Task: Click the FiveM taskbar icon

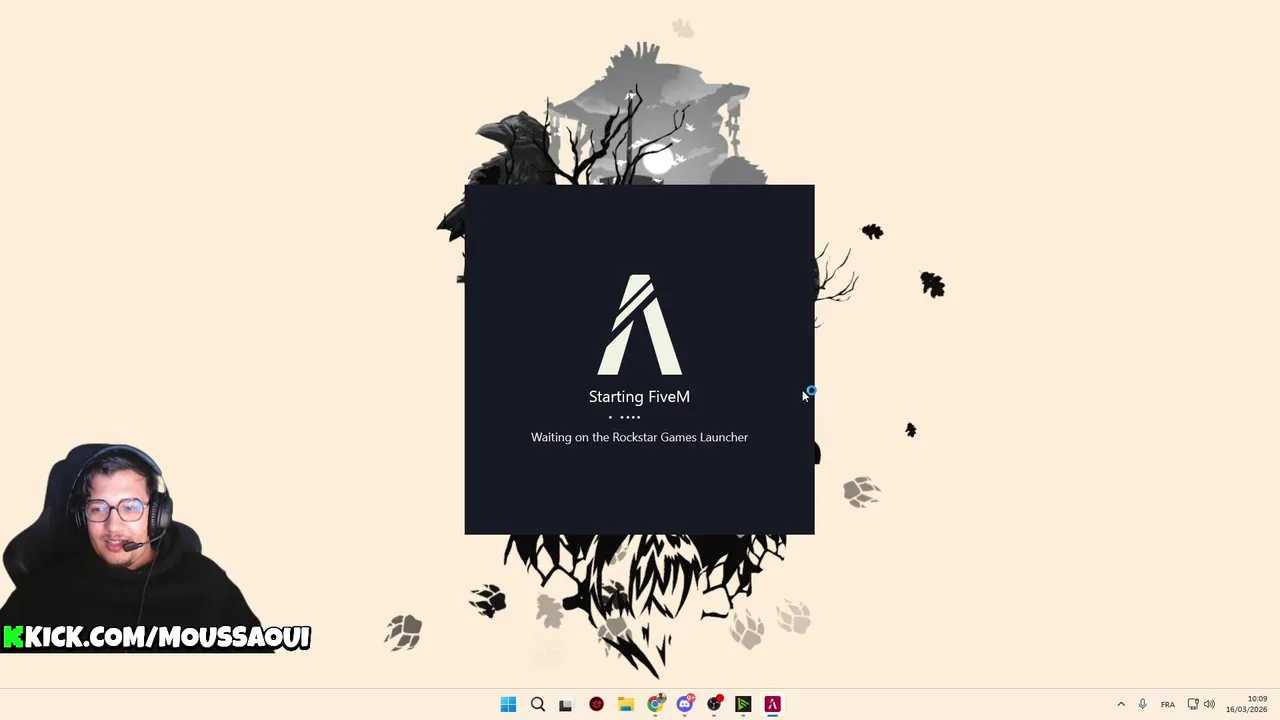Action: tap(772, 704)
